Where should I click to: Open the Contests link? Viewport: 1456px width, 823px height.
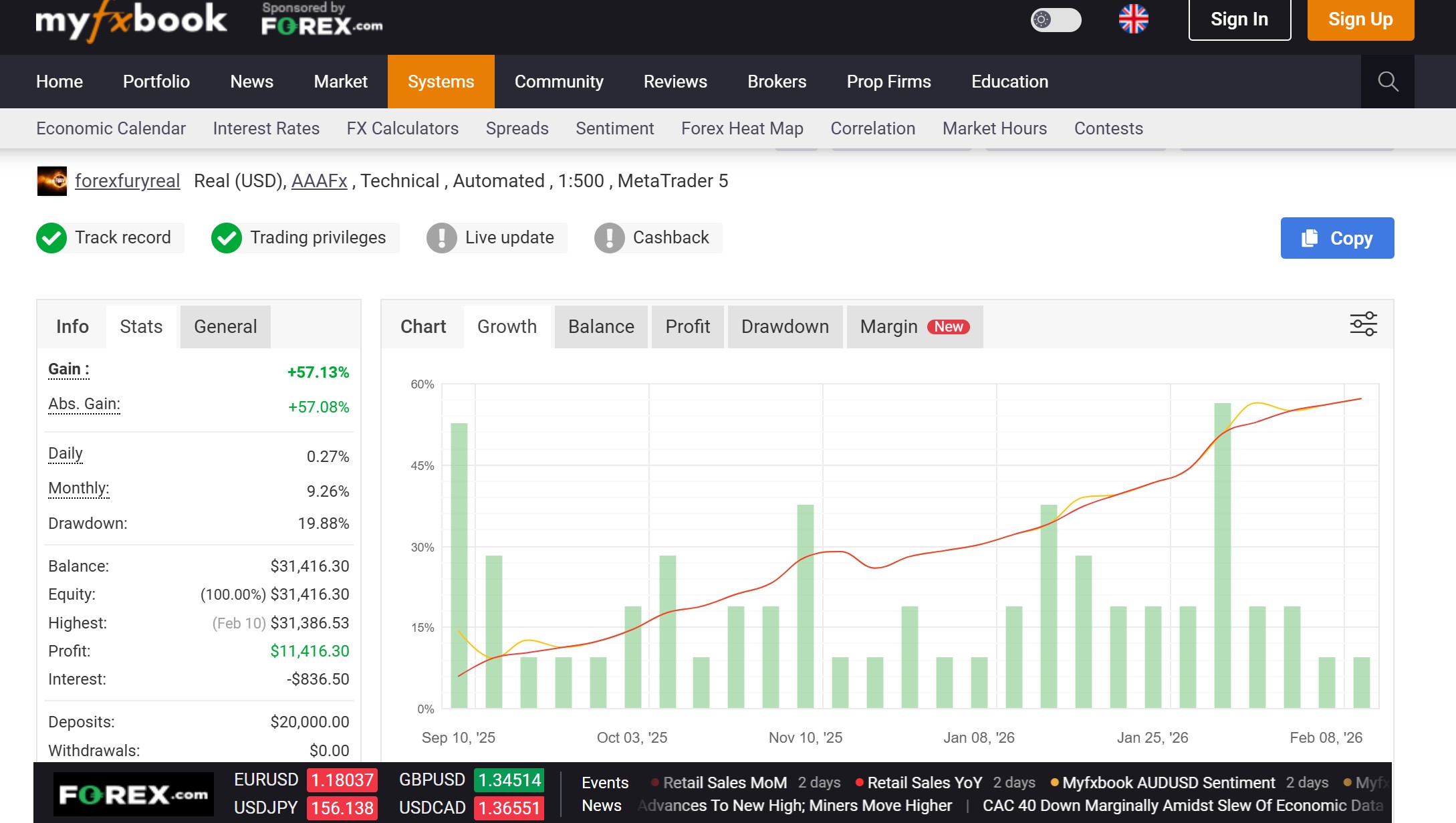[1108, 128]
